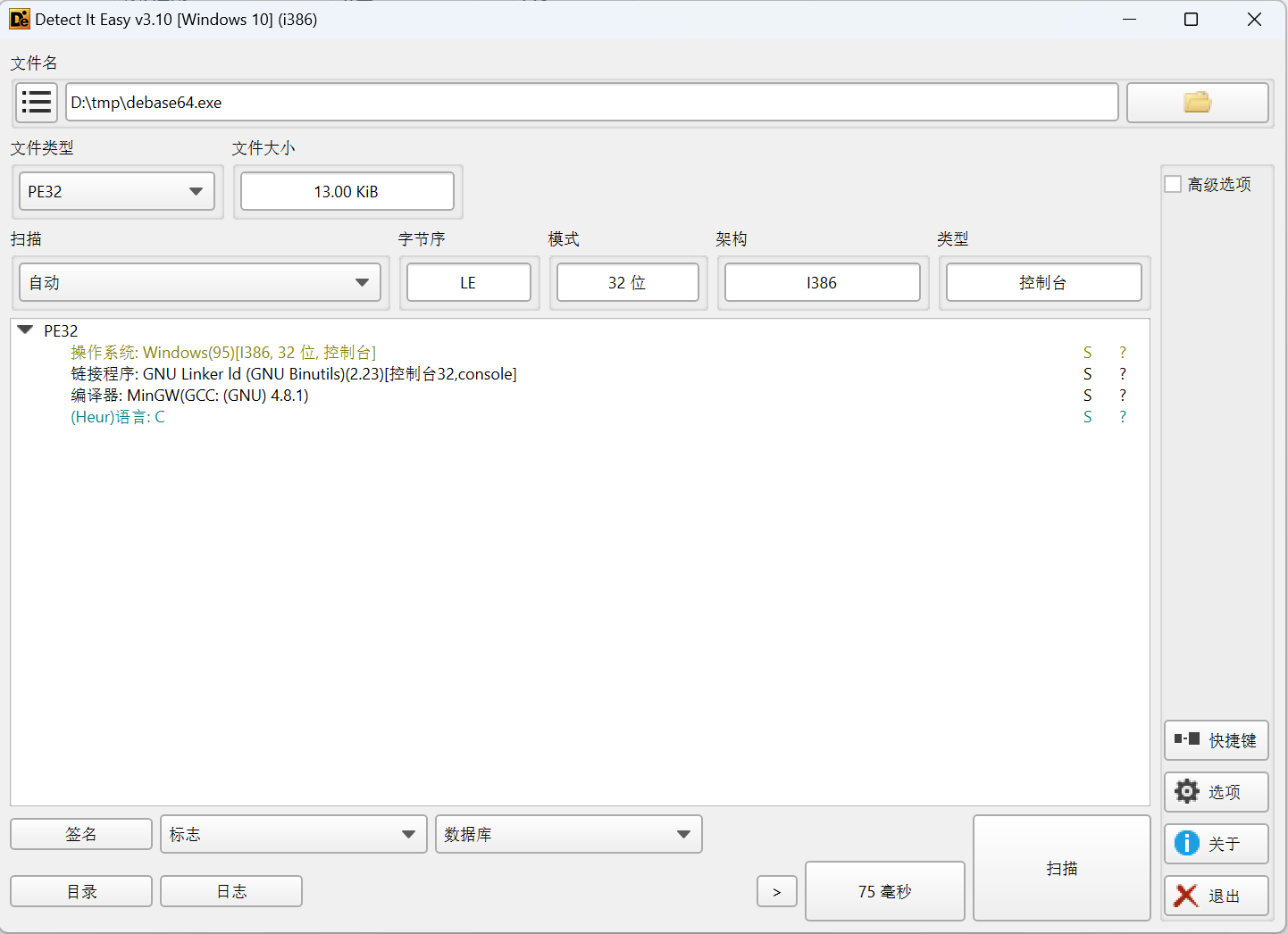The width and height of the screenshot is (1288, 934).
Task: Click 退出 exit button with red X
Action: [1216, 896]
